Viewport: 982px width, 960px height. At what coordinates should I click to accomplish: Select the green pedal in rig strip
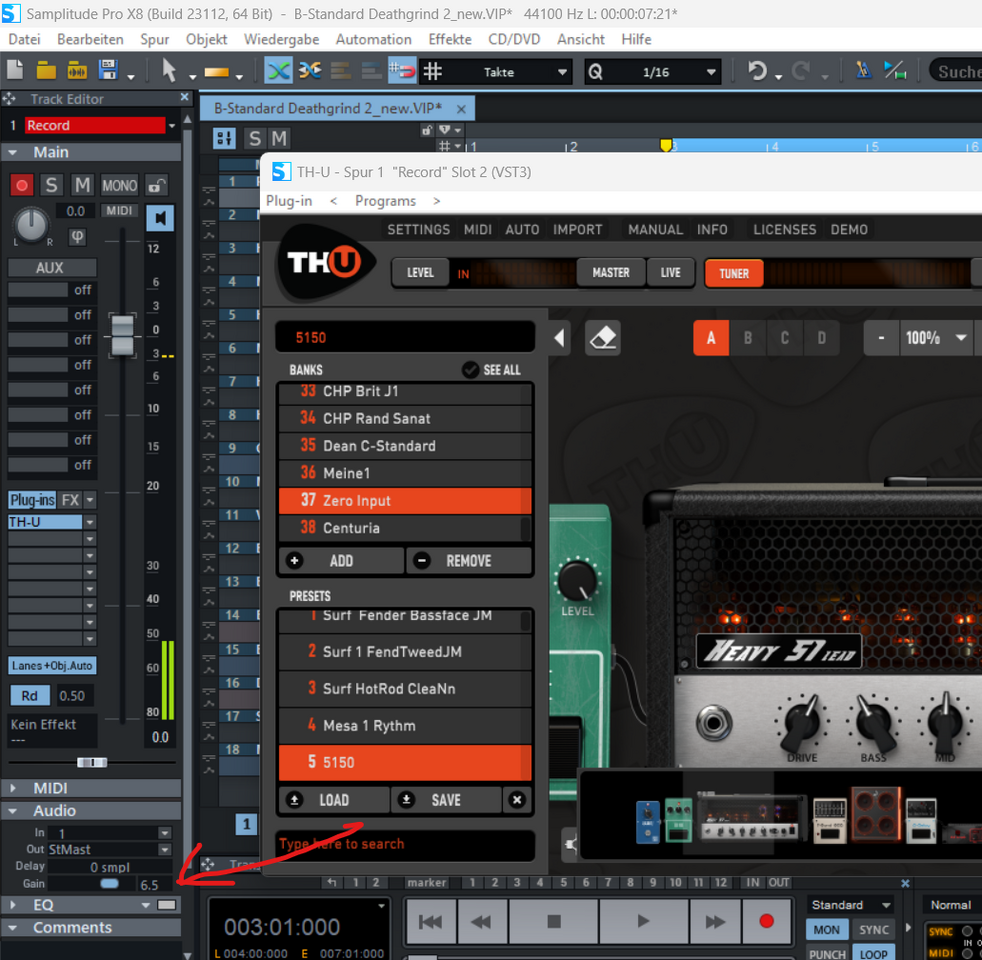click(678, 819)
